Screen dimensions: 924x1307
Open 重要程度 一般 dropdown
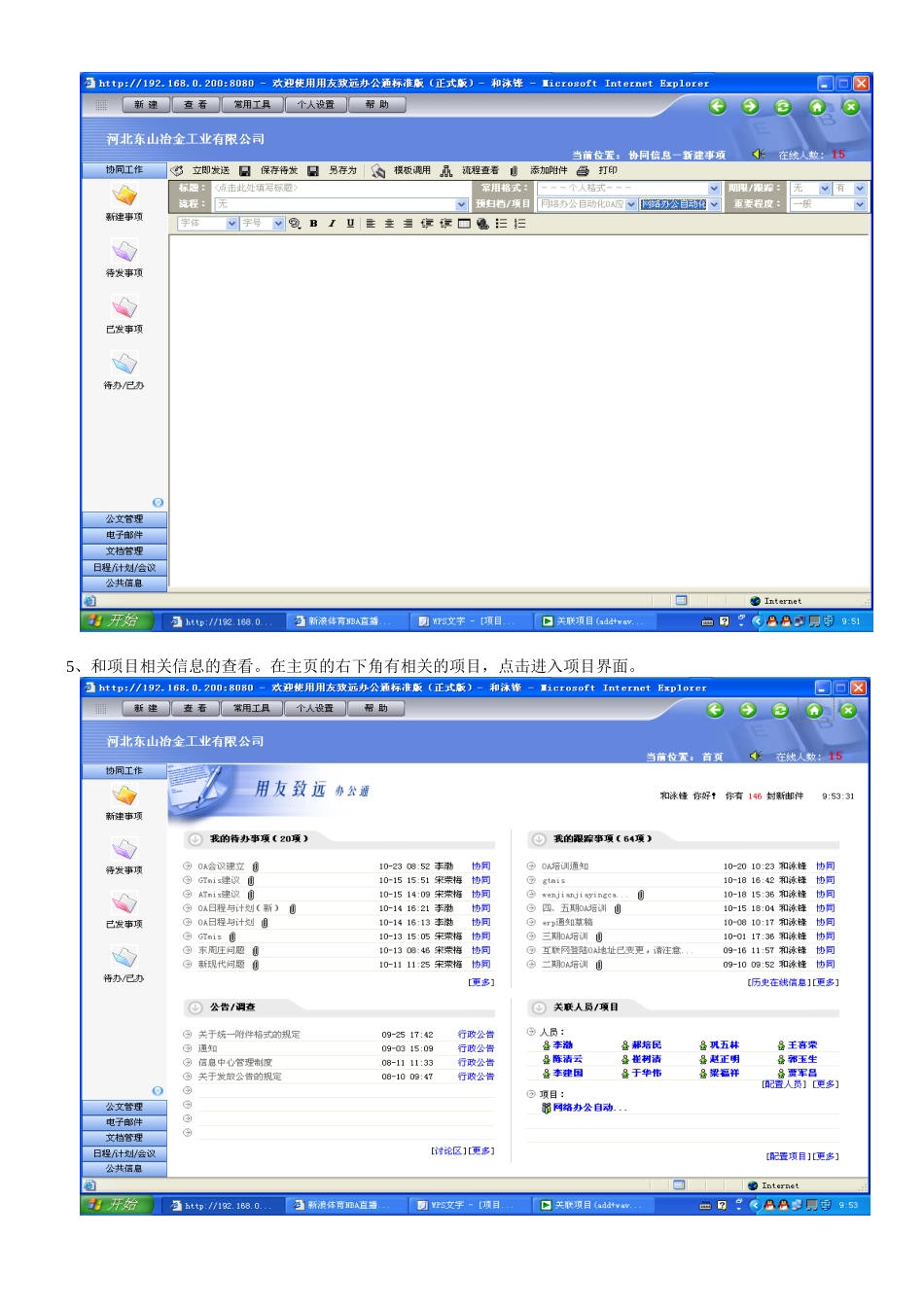[x=828, y=204]
